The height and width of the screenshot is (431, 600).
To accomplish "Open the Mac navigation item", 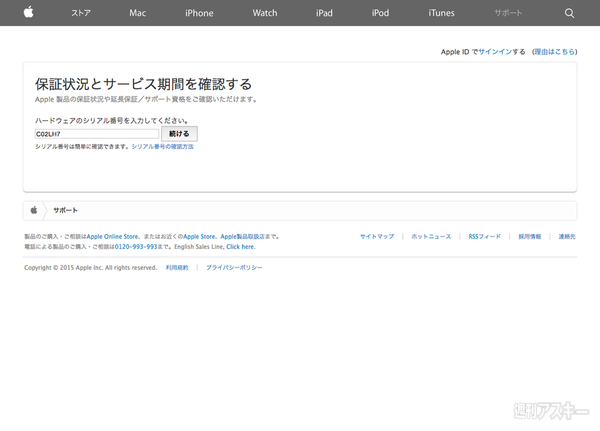I will pyautogui.click(x=137, y=13).
